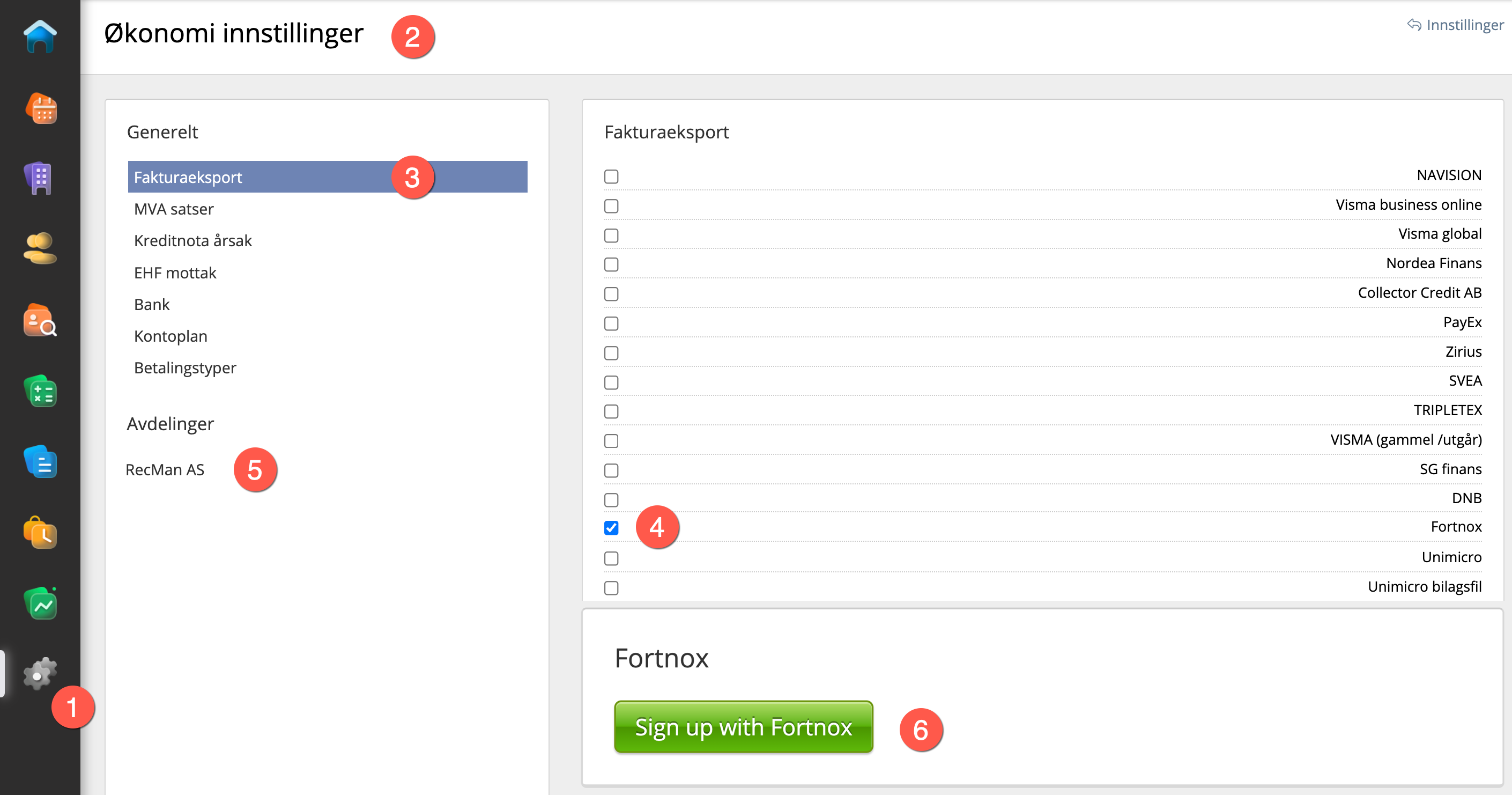Image resolution: width=1512 pixels, height=795 pixels.
Task: Open the candidate search icon in the sidebar
Action: 40,320
